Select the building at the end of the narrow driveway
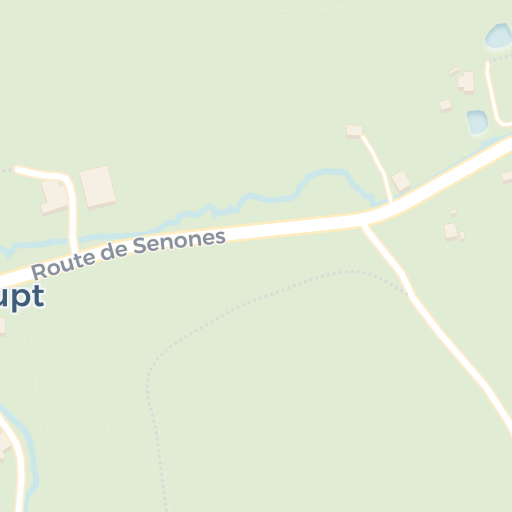Viewport: 512px width, 512px height. tap(354, 131)
